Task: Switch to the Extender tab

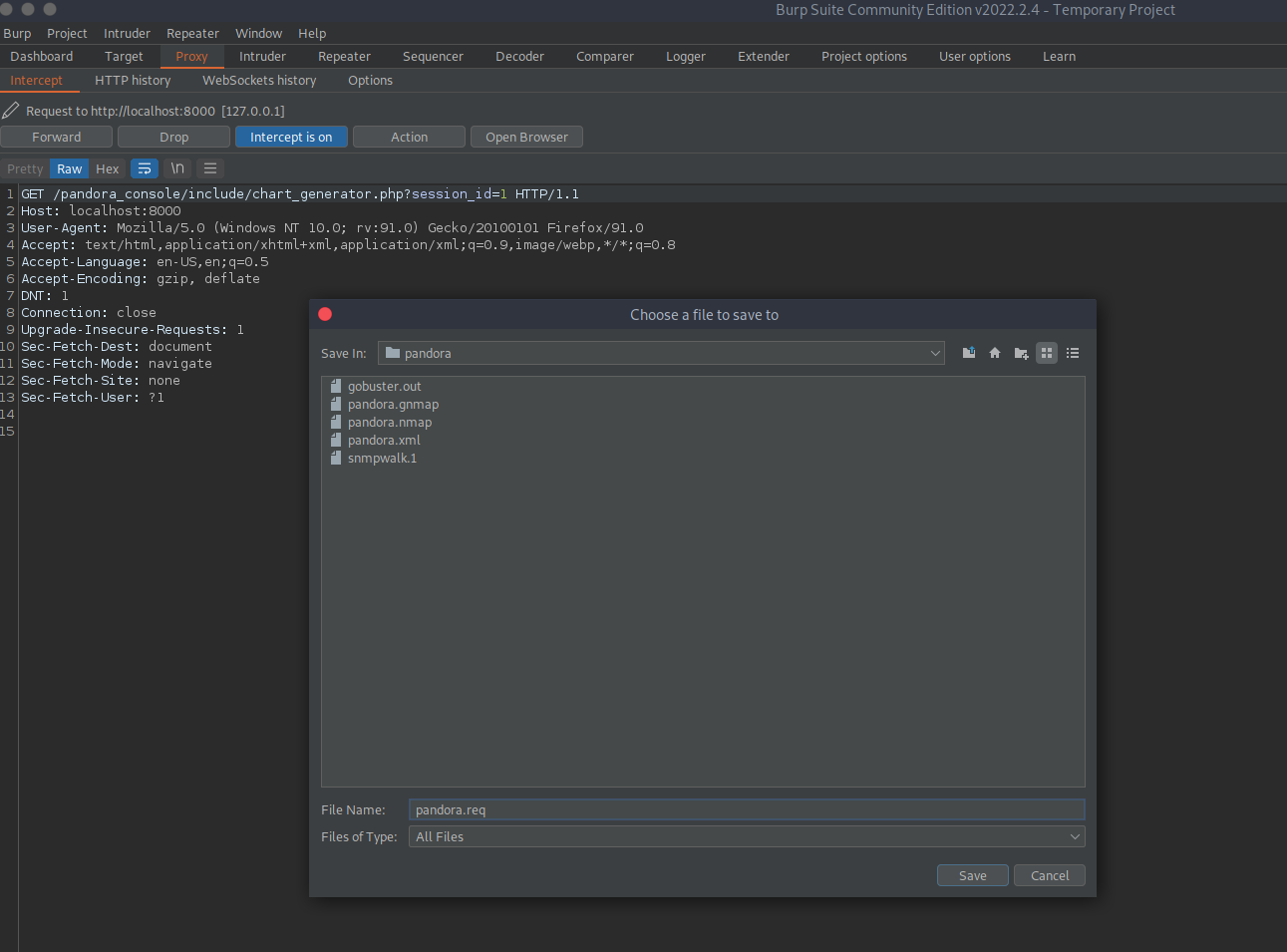Action: [x=764, y=56]
